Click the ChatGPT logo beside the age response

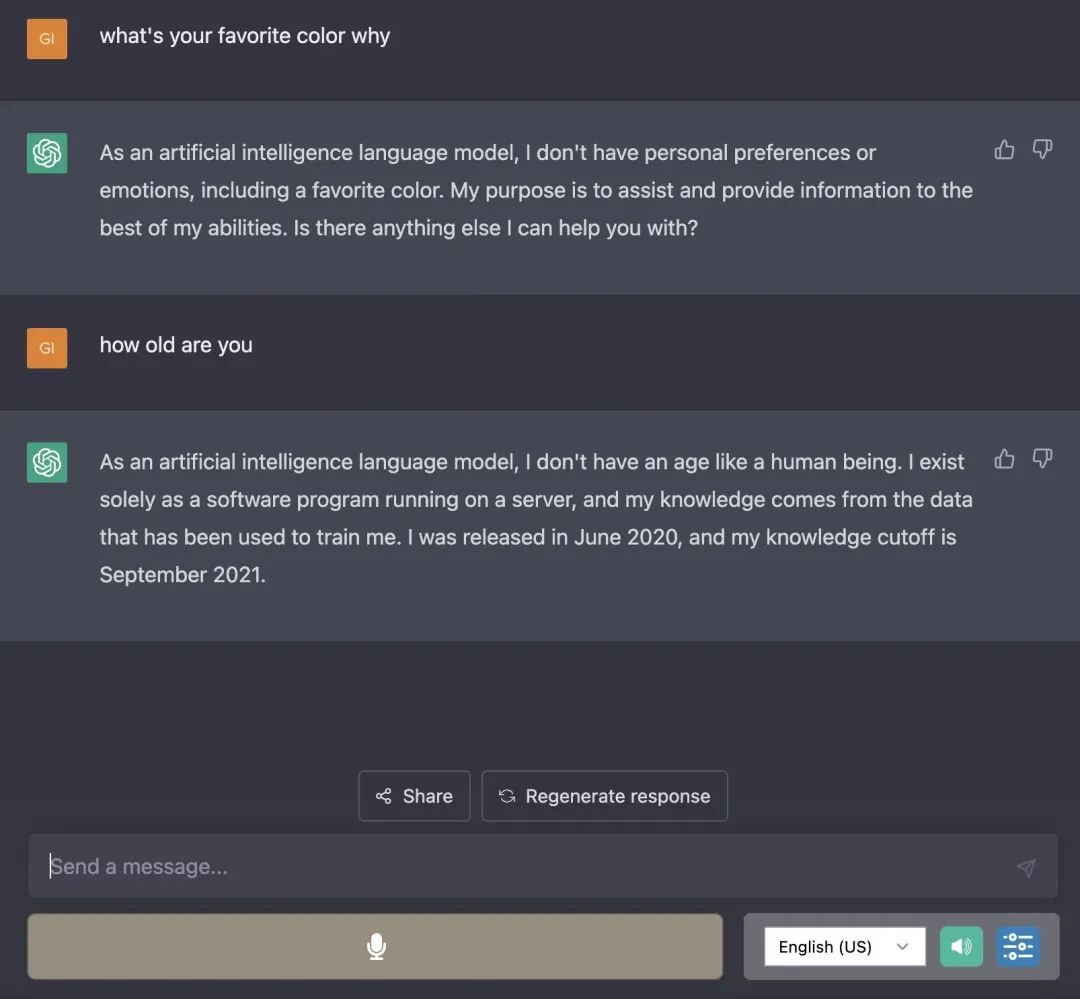47,462
